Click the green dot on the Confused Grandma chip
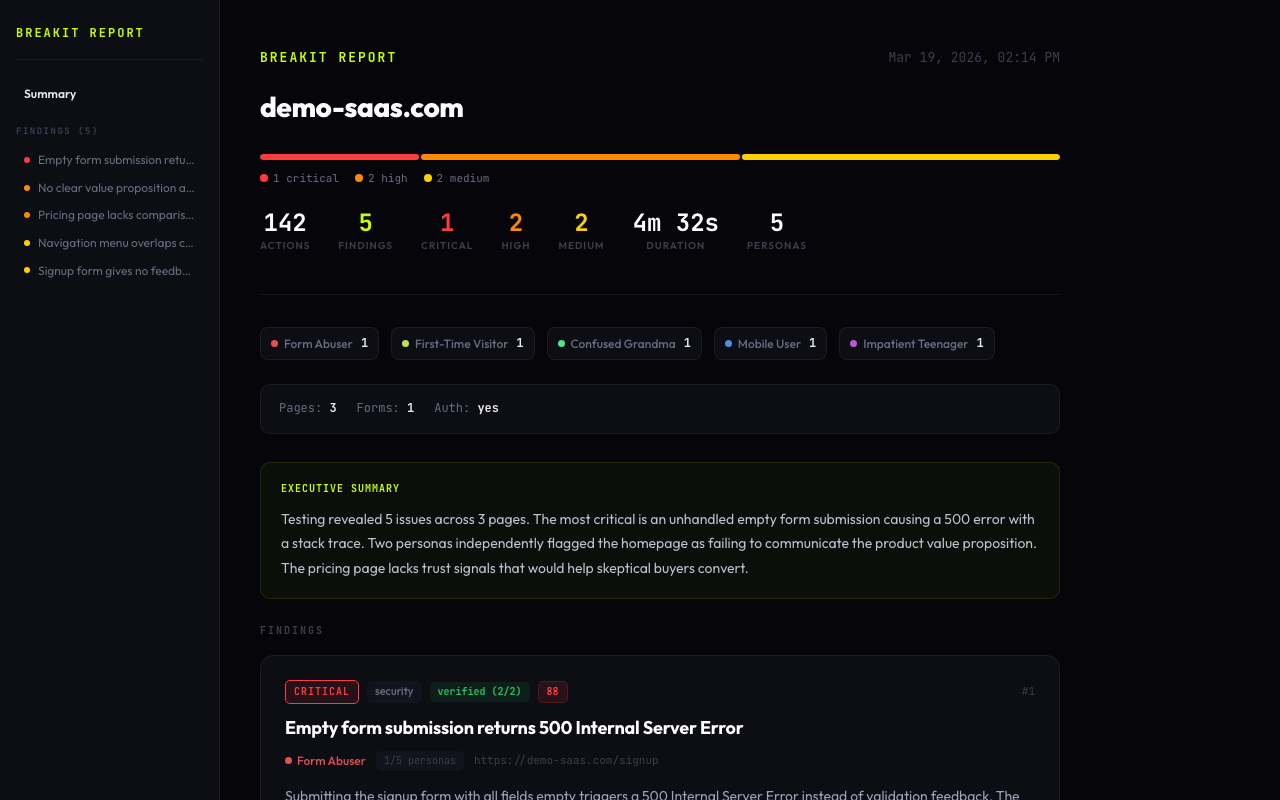Screen dimensions: 1280x800 pos(561,343)
